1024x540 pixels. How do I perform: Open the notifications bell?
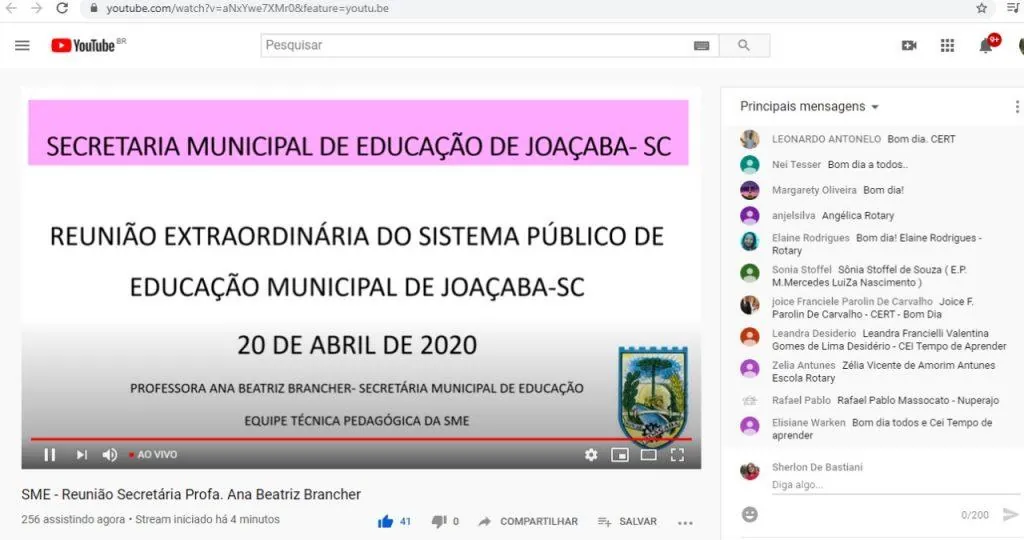click(x=985, y=46)
